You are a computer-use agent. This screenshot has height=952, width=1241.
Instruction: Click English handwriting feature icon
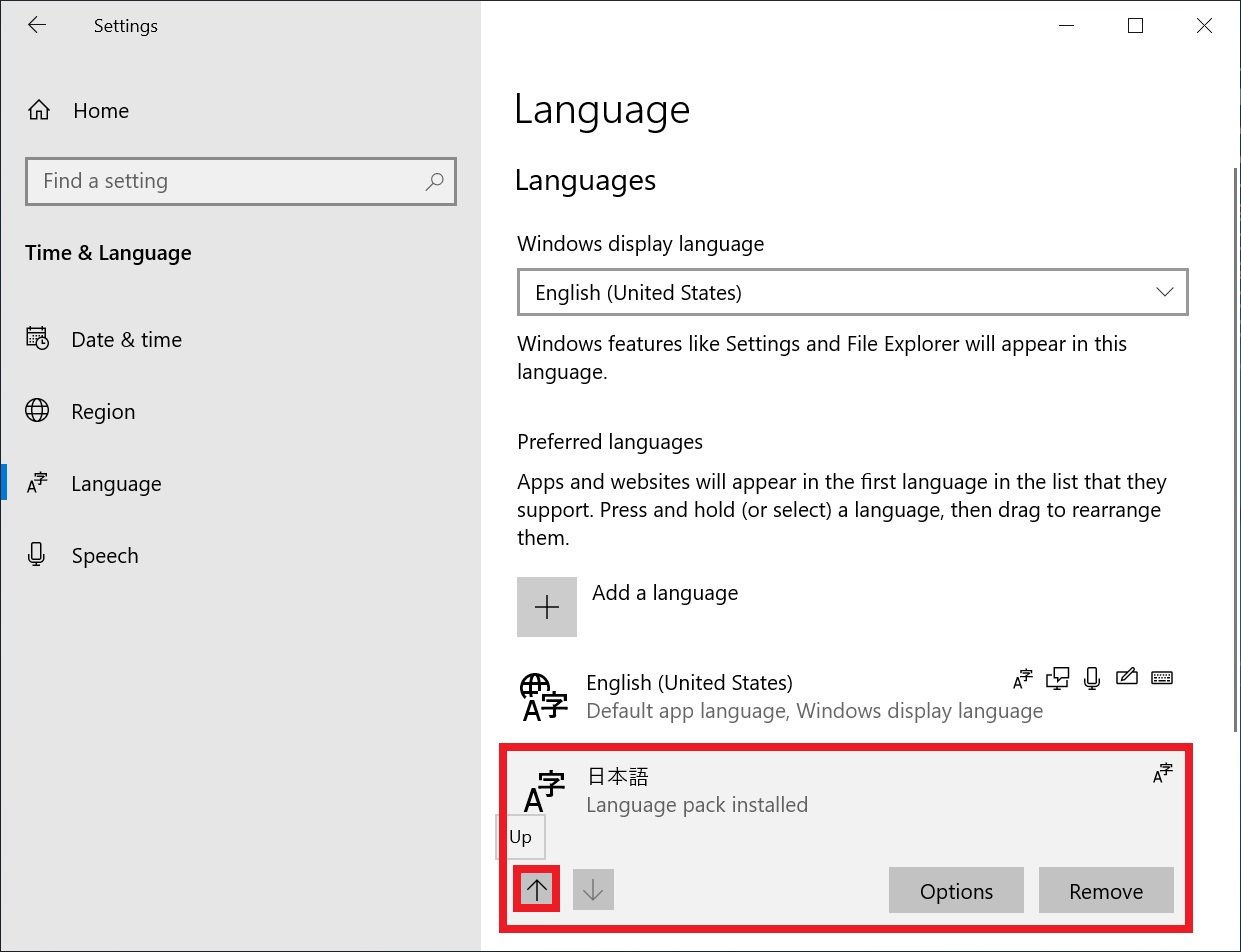[x=1126, y=677]
